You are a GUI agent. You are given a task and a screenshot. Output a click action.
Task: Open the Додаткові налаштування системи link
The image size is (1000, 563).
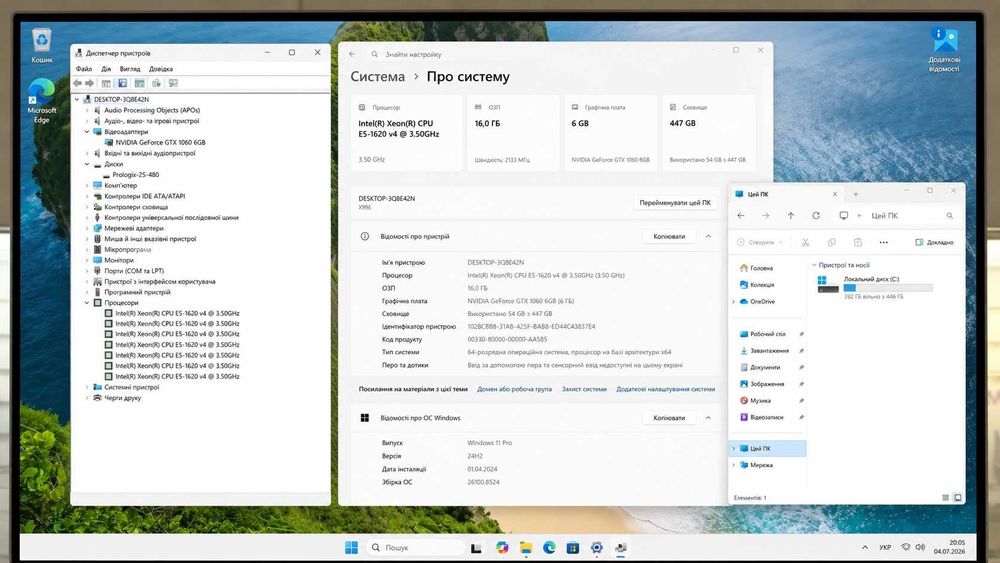(x=665, y=389)
